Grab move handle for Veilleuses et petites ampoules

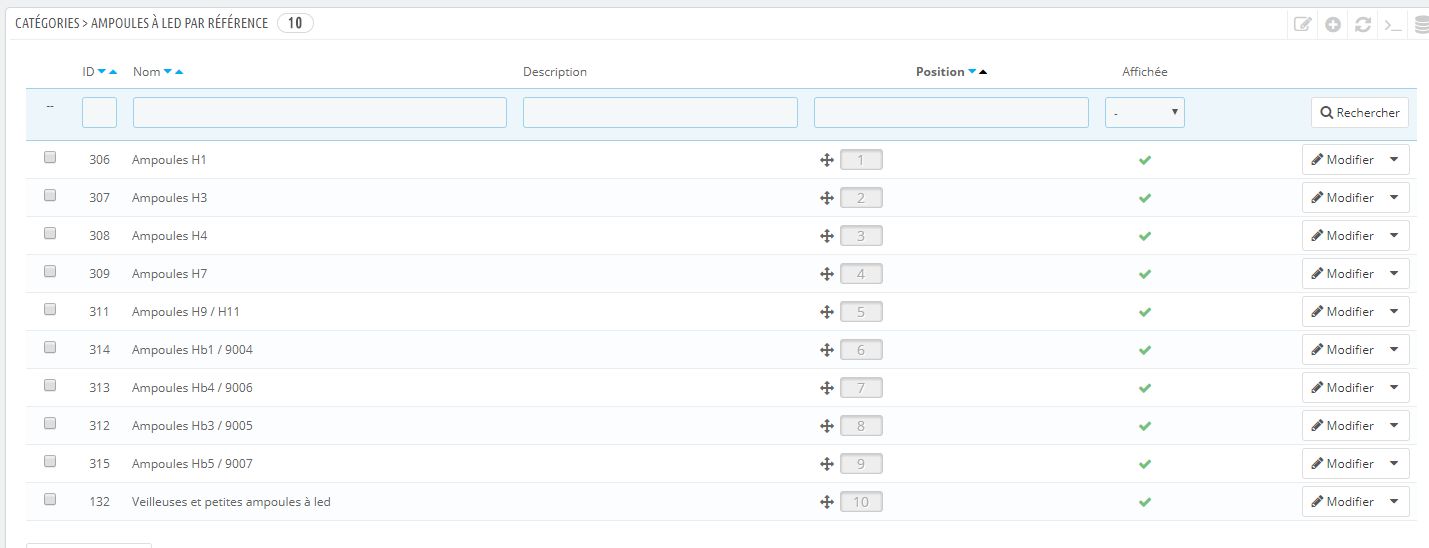tap(827, 502)
